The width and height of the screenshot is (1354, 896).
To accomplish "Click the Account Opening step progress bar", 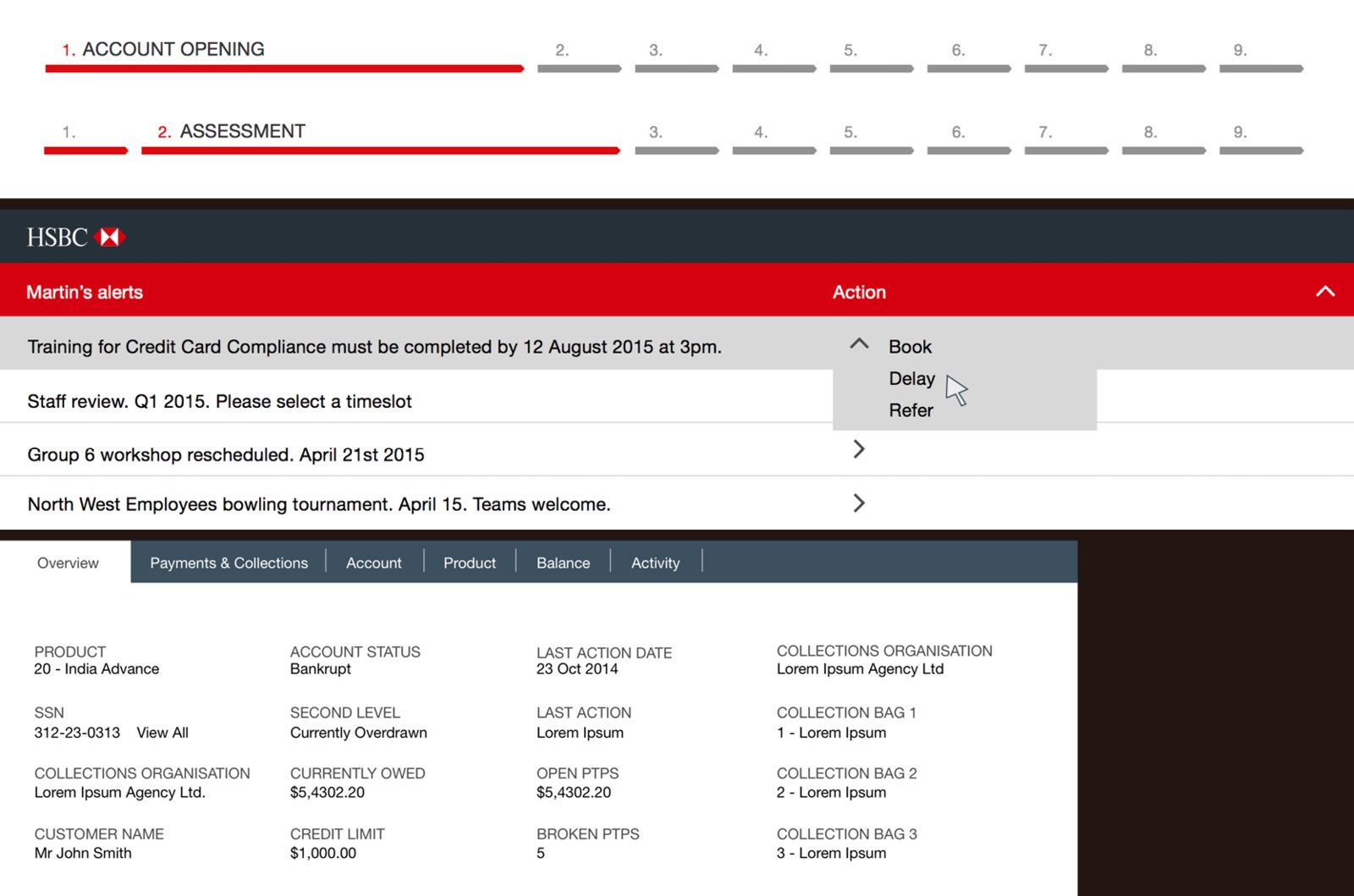I will (x=284, y=69).
